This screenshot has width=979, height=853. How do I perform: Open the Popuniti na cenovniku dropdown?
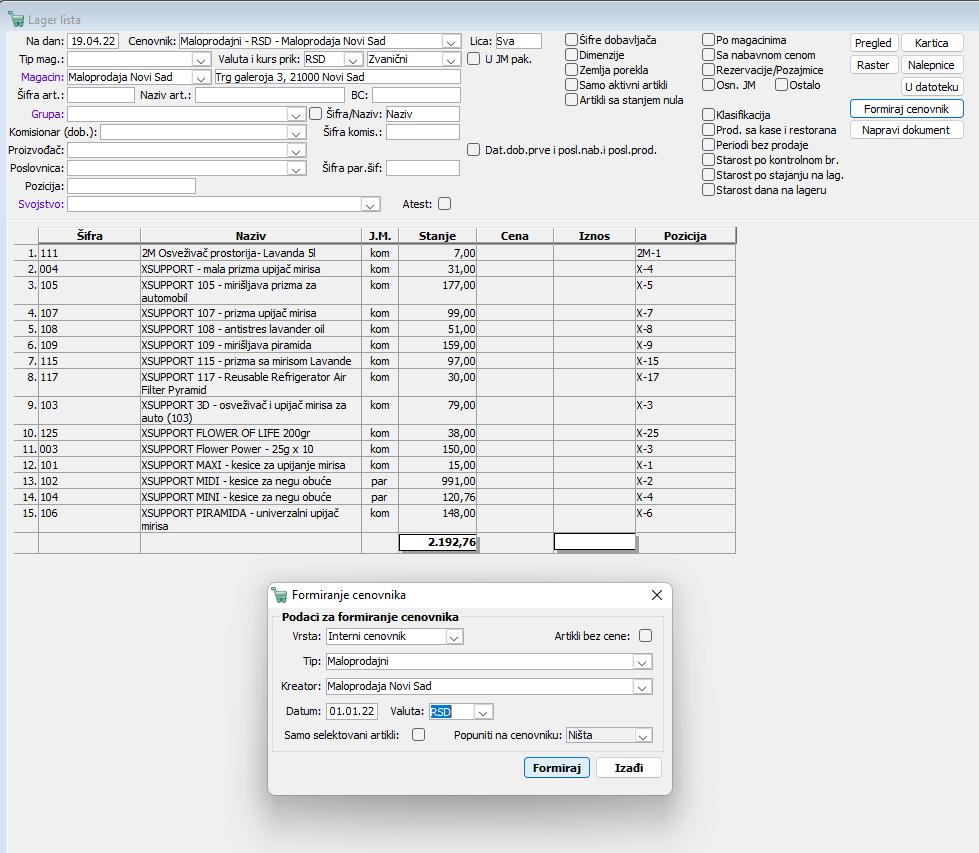pos(643,736)
